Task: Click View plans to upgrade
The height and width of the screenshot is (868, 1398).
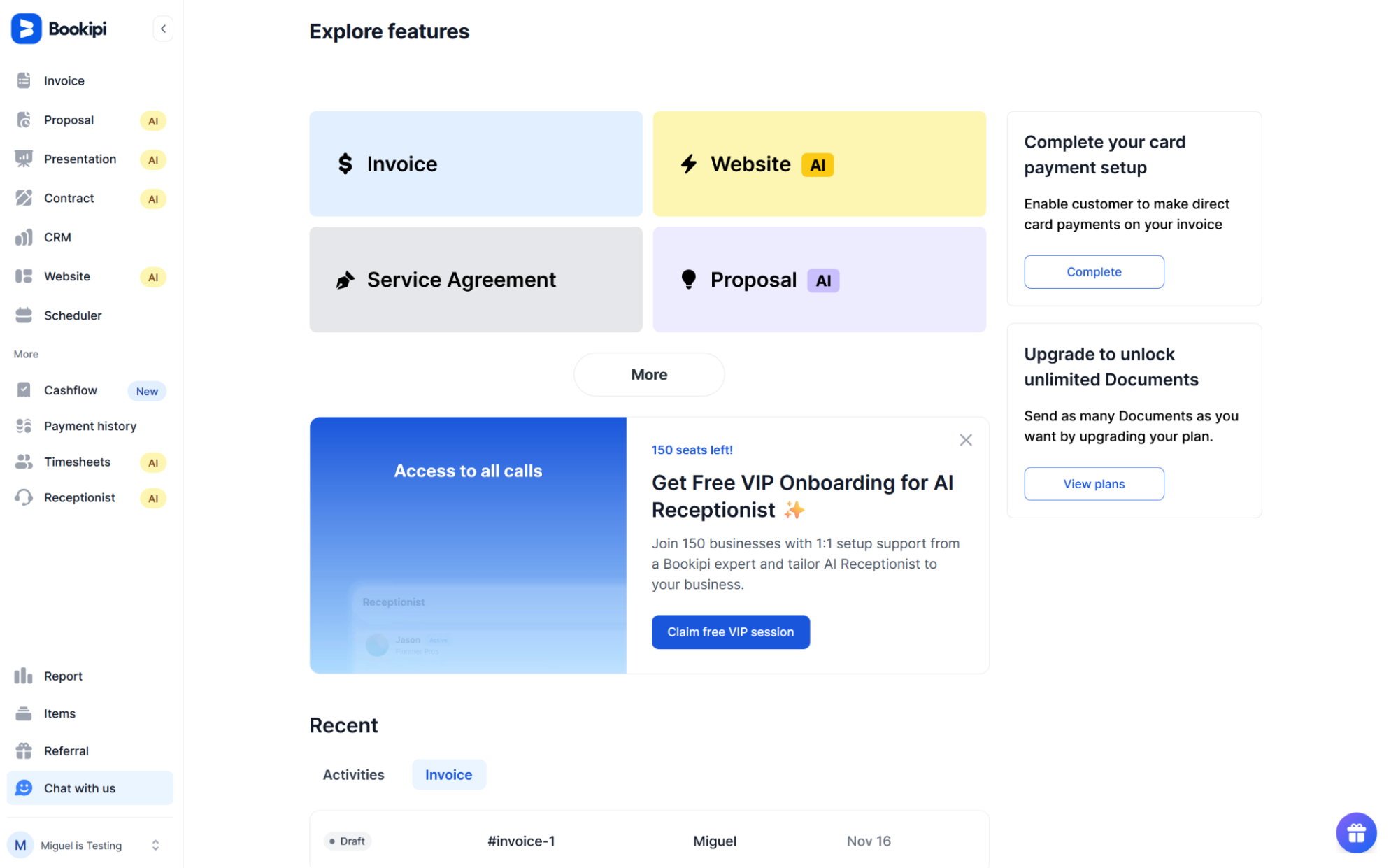Action: [1093, 483]
